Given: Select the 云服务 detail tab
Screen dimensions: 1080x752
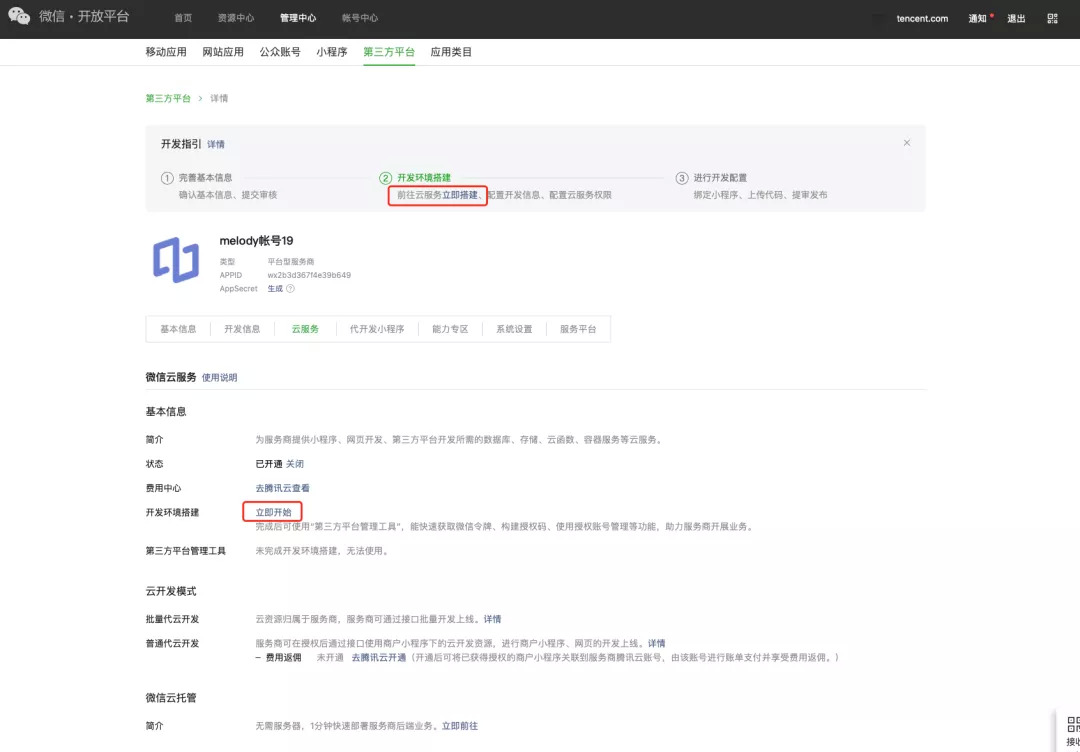Looking at the screenshot, I should (x=306, y=329).
